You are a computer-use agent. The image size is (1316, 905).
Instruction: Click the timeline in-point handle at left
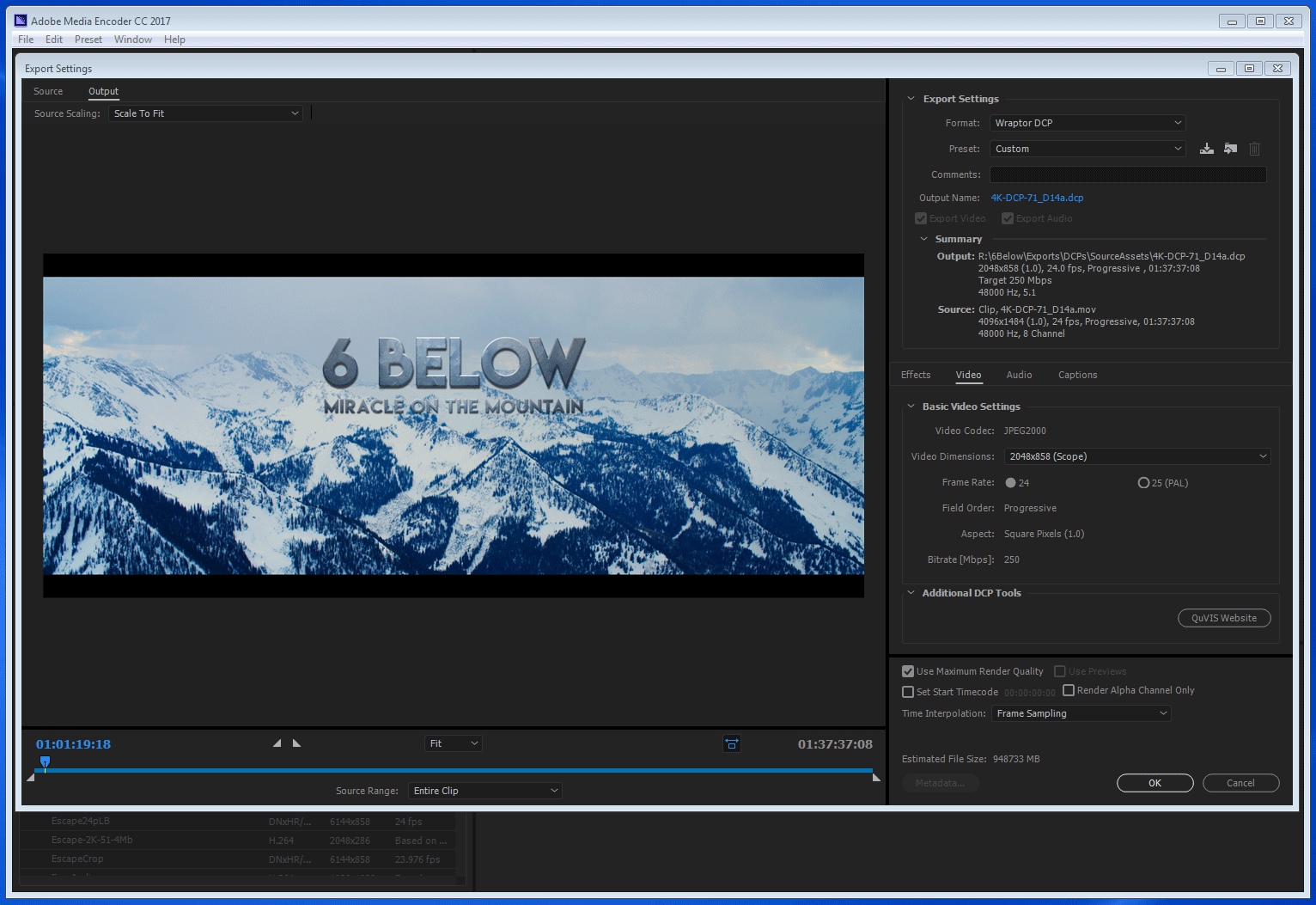pos(31,778)
